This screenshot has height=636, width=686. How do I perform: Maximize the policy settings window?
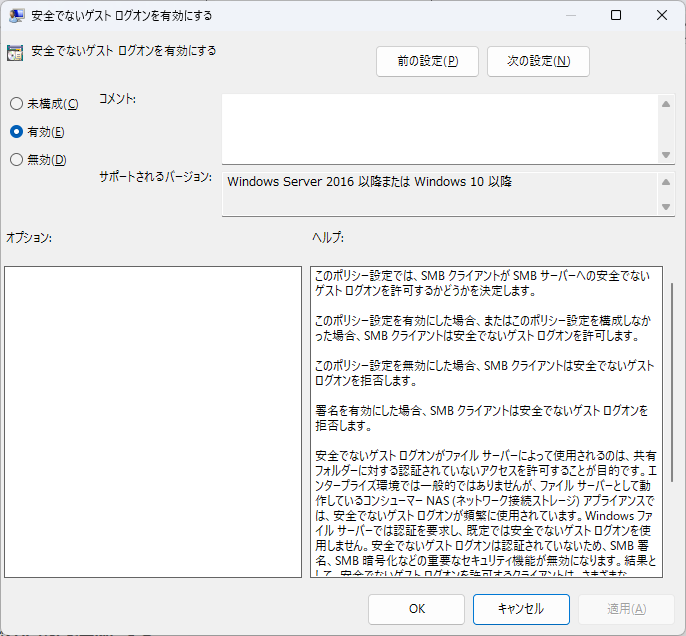point(616,16)
